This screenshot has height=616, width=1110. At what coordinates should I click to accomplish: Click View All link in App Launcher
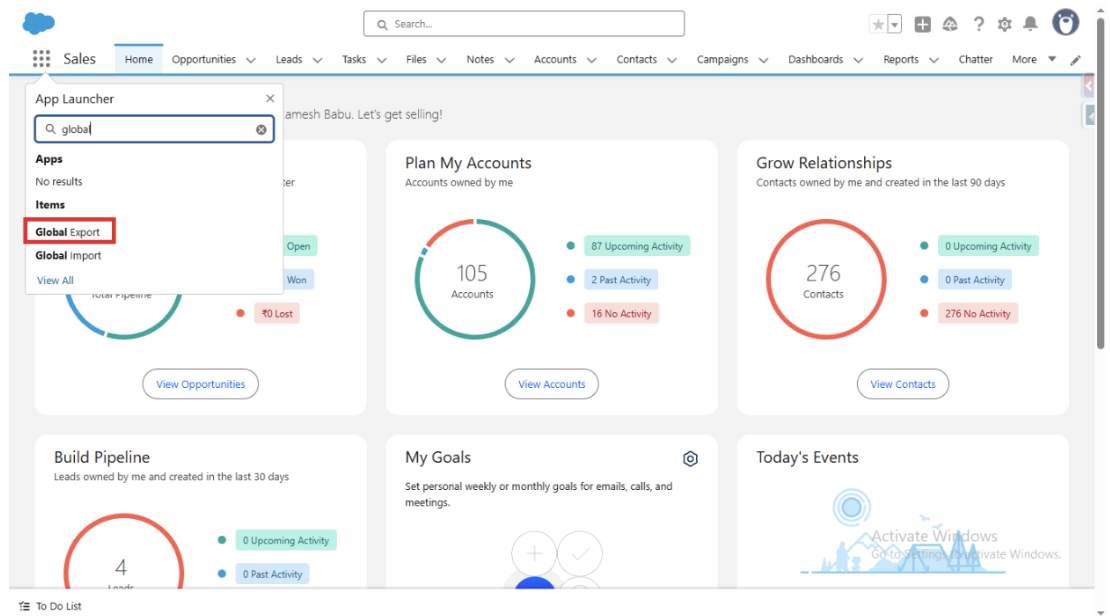coord(55,280)
